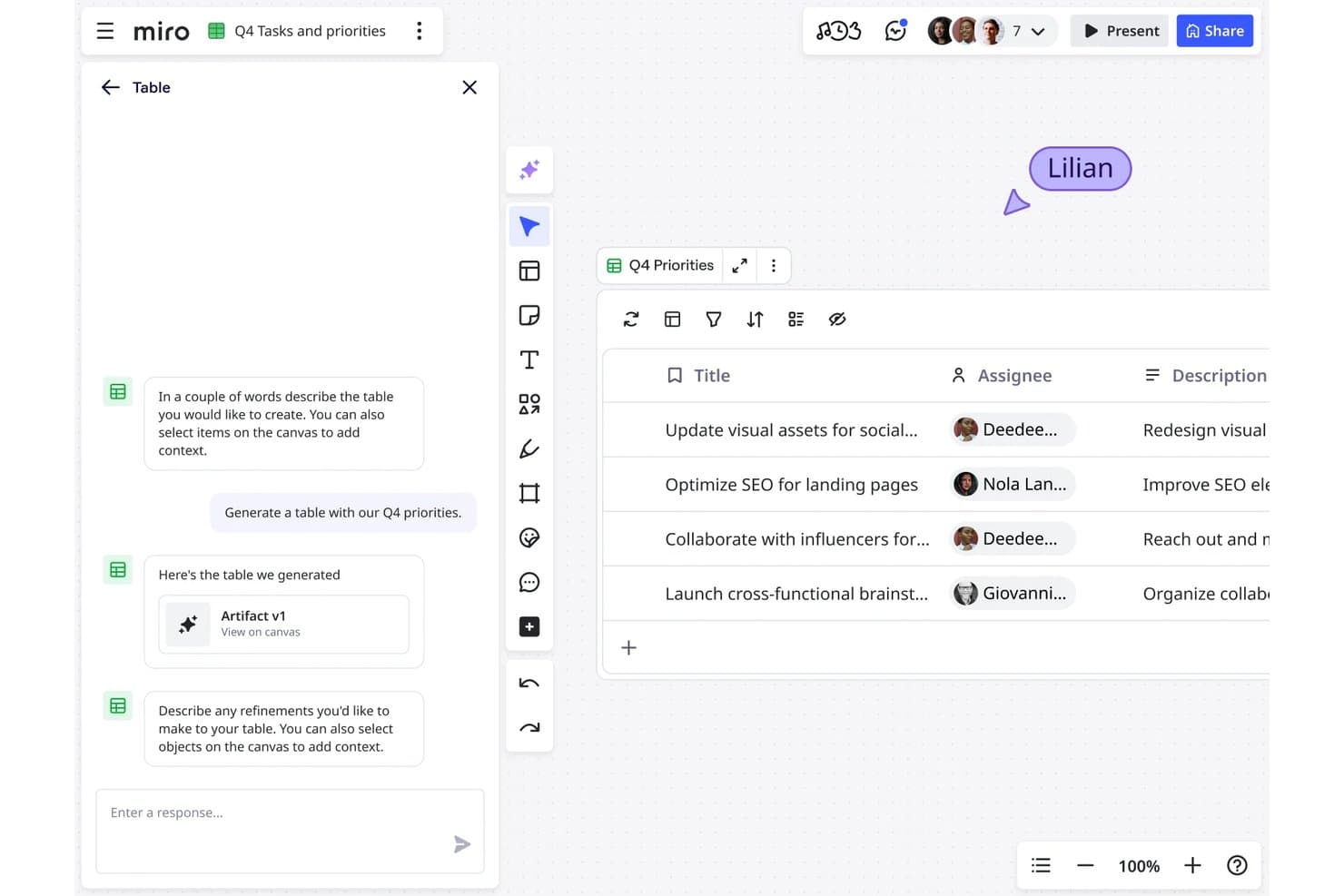The image size is (1344, 896).
Task: Select the pen drawing tool
Action: 529,448
